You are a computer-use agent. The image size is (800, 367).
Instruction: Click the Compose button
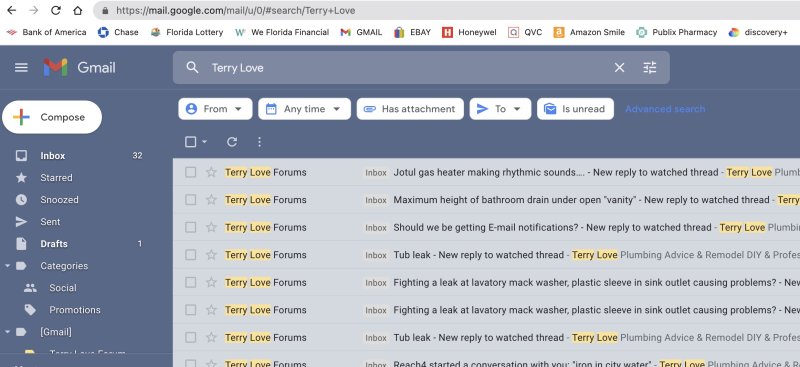click(52, 117)
